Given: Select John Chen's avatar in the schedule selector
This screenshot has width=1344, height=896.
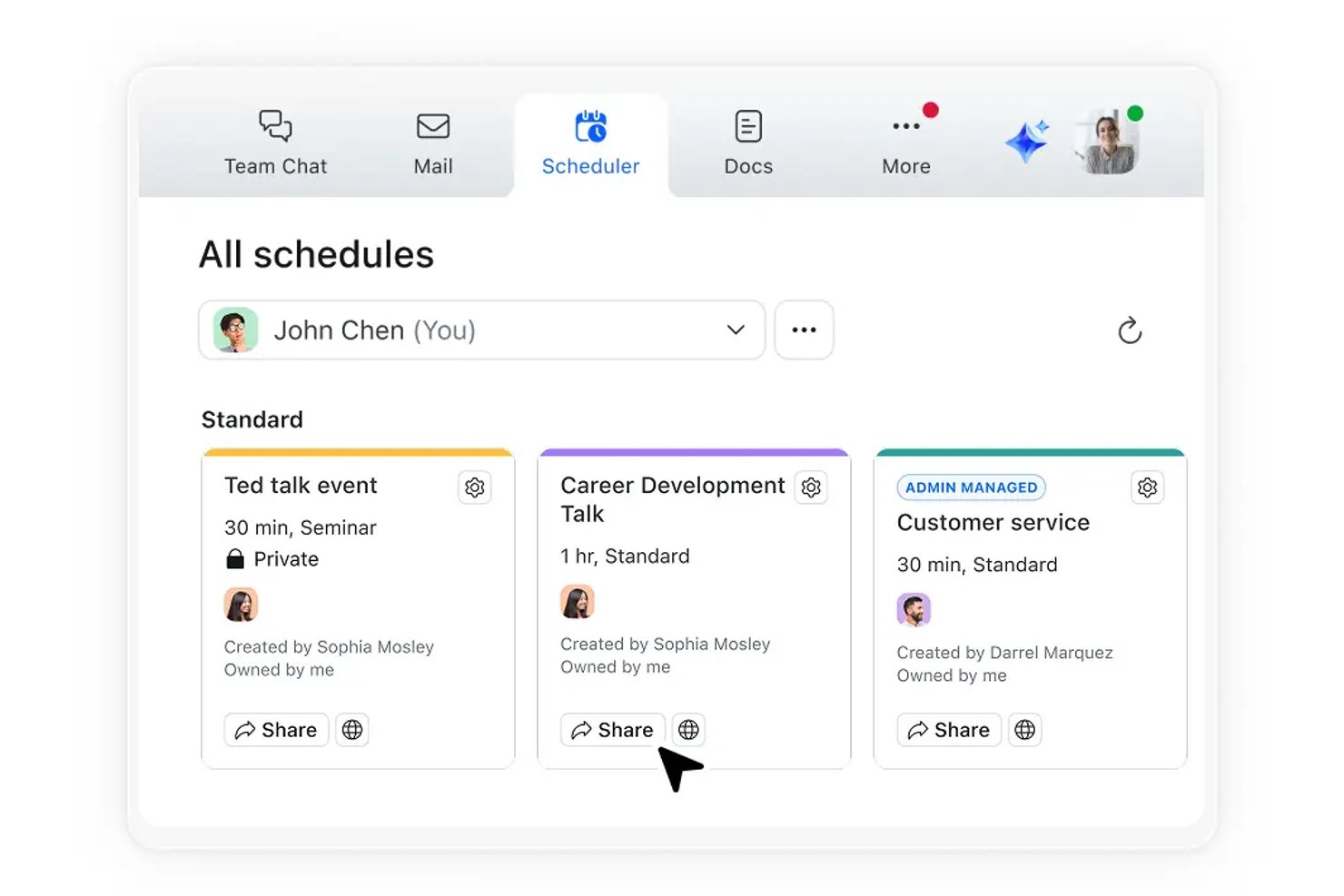Looking at the screenshot, I should pyautogui.click(x=235, y=330).
